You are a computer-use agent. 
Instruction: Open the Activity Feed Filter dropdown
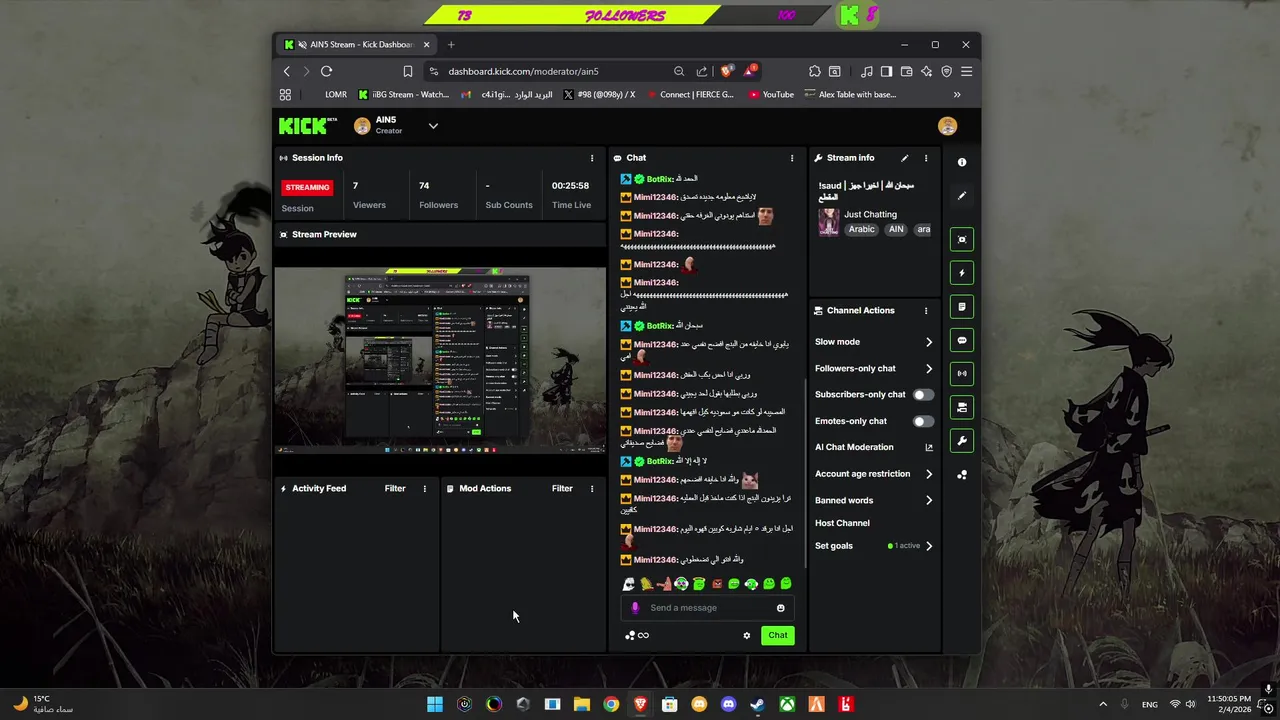(395, 489)
